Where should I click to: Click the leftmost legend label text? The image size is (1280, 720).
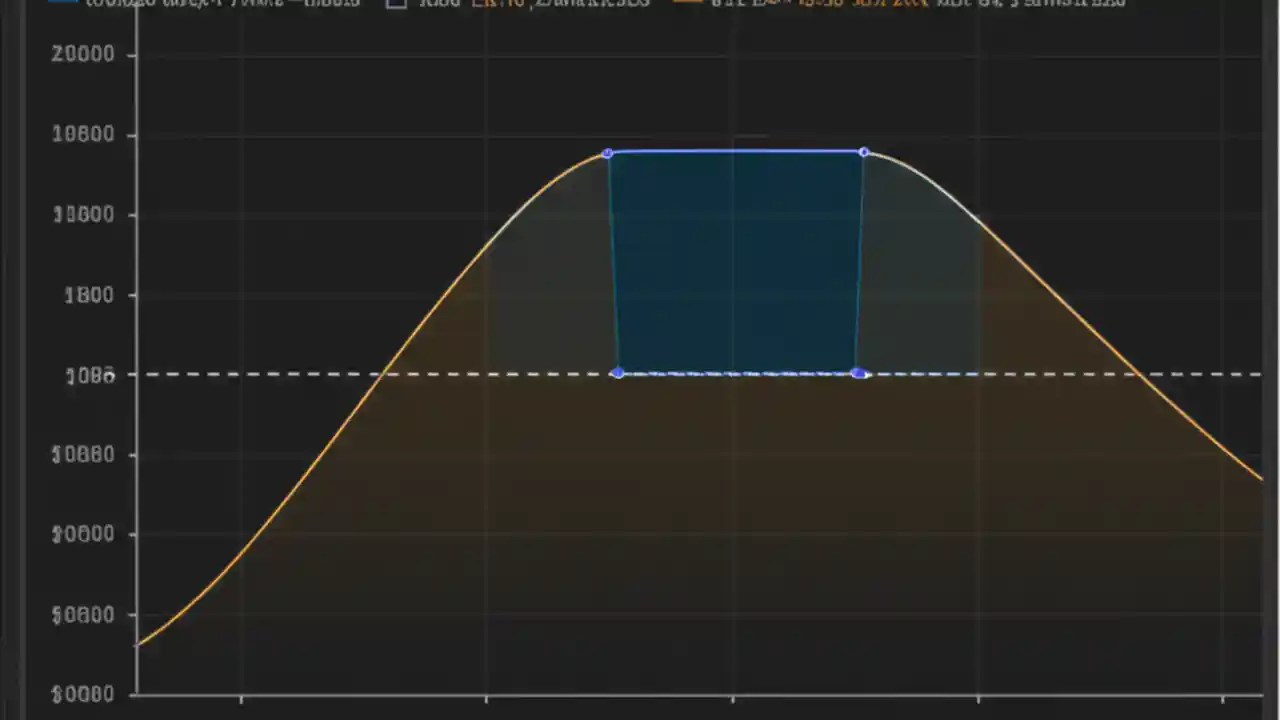[x=220, y=3]
